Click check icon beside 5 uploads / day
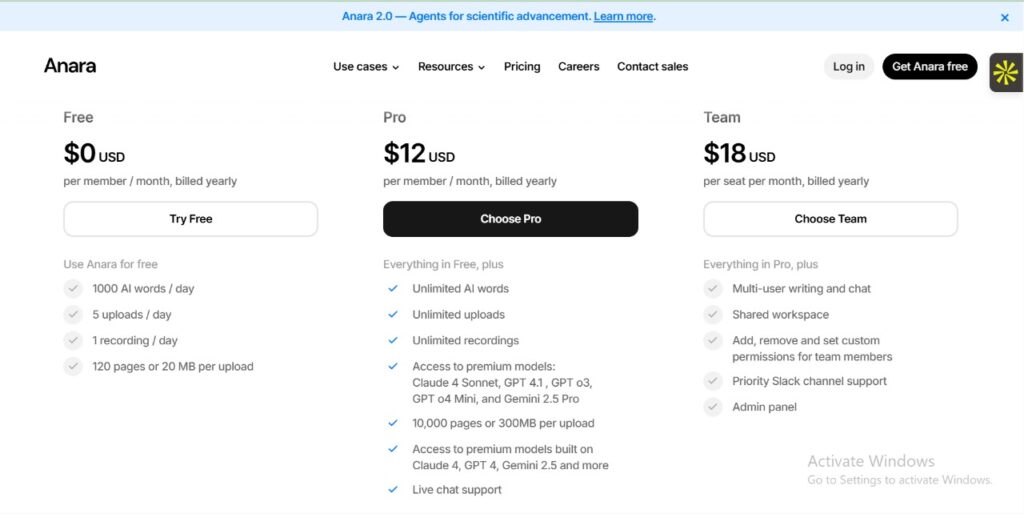The image size is (1024, 514). tap(73, 314)
